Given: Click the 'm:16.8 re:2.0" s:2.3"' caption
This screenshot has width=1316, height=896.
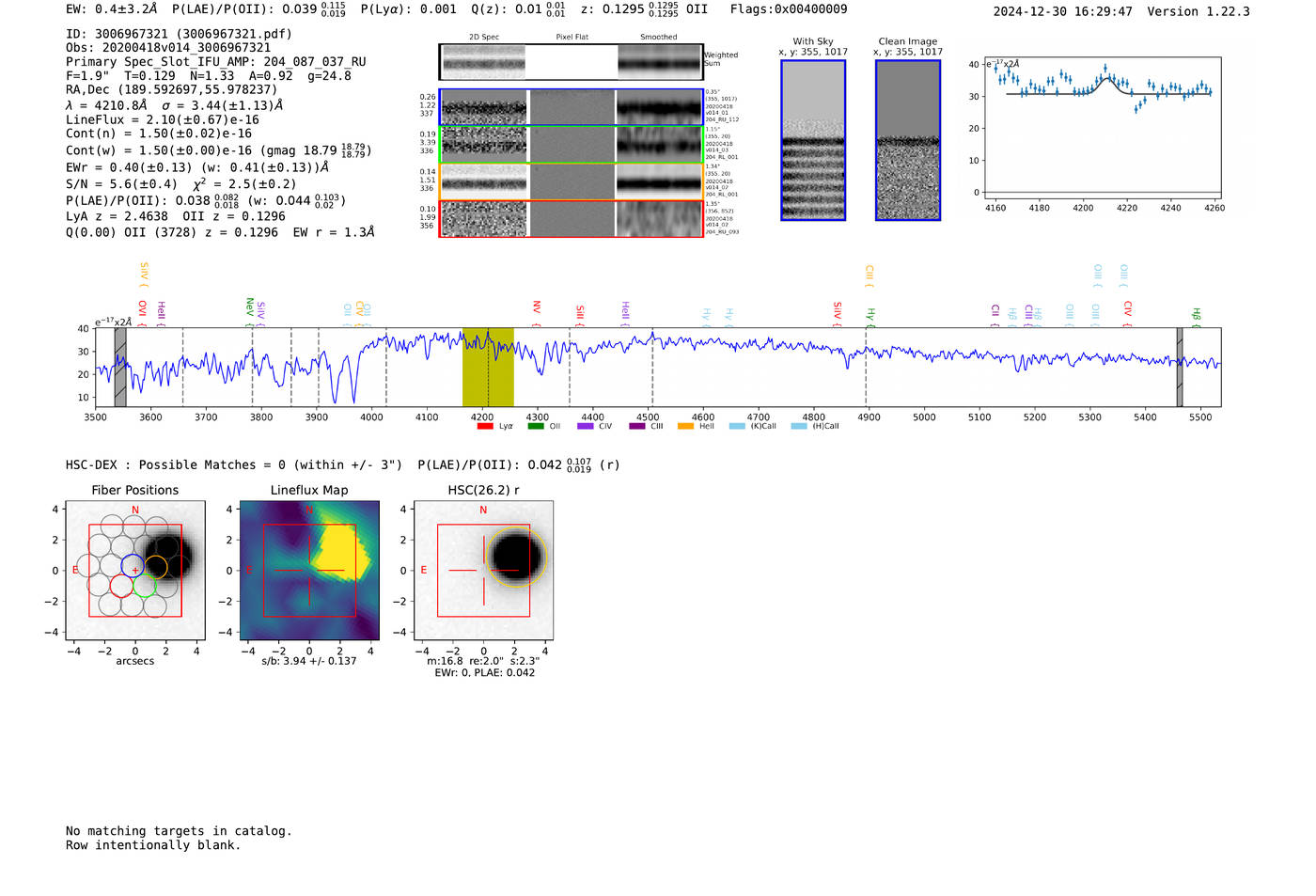Looking at the screenshot, I should coord(483,661).
